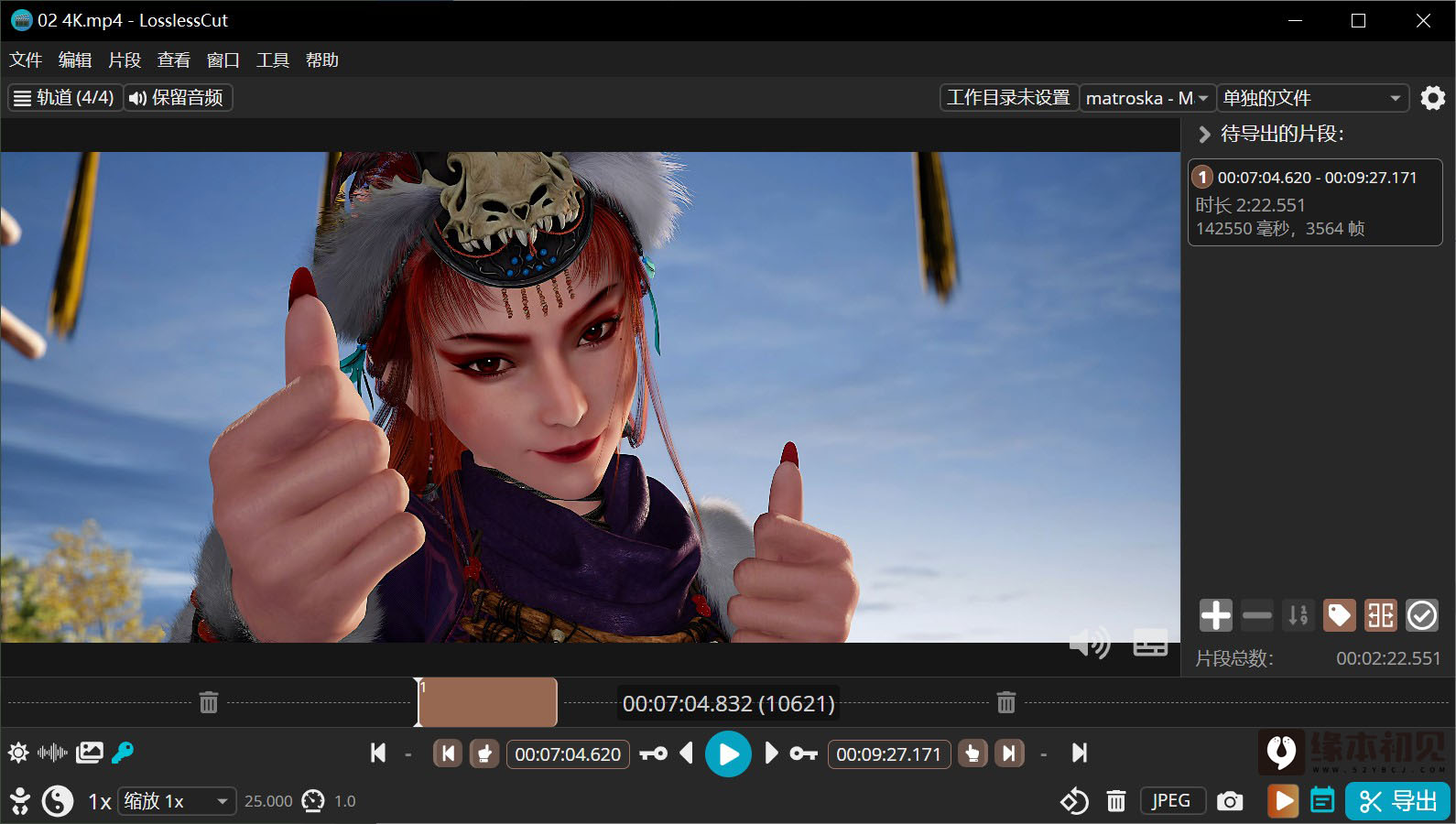This screenshot has height=824, width=1456.
Task: Toggle subtitle display icon on the video
Action: (1150, 643)
